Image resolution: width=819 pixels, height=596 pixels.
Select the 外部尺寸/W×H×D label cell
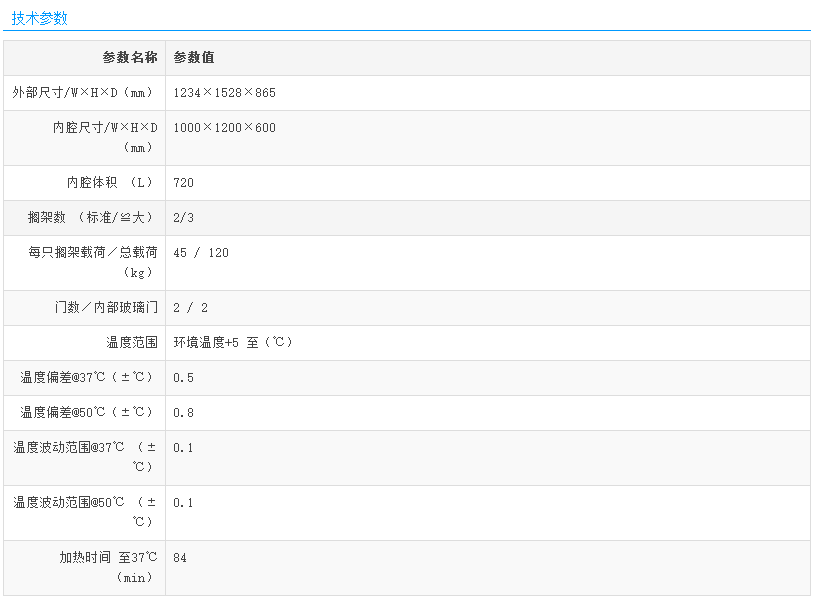85,93
